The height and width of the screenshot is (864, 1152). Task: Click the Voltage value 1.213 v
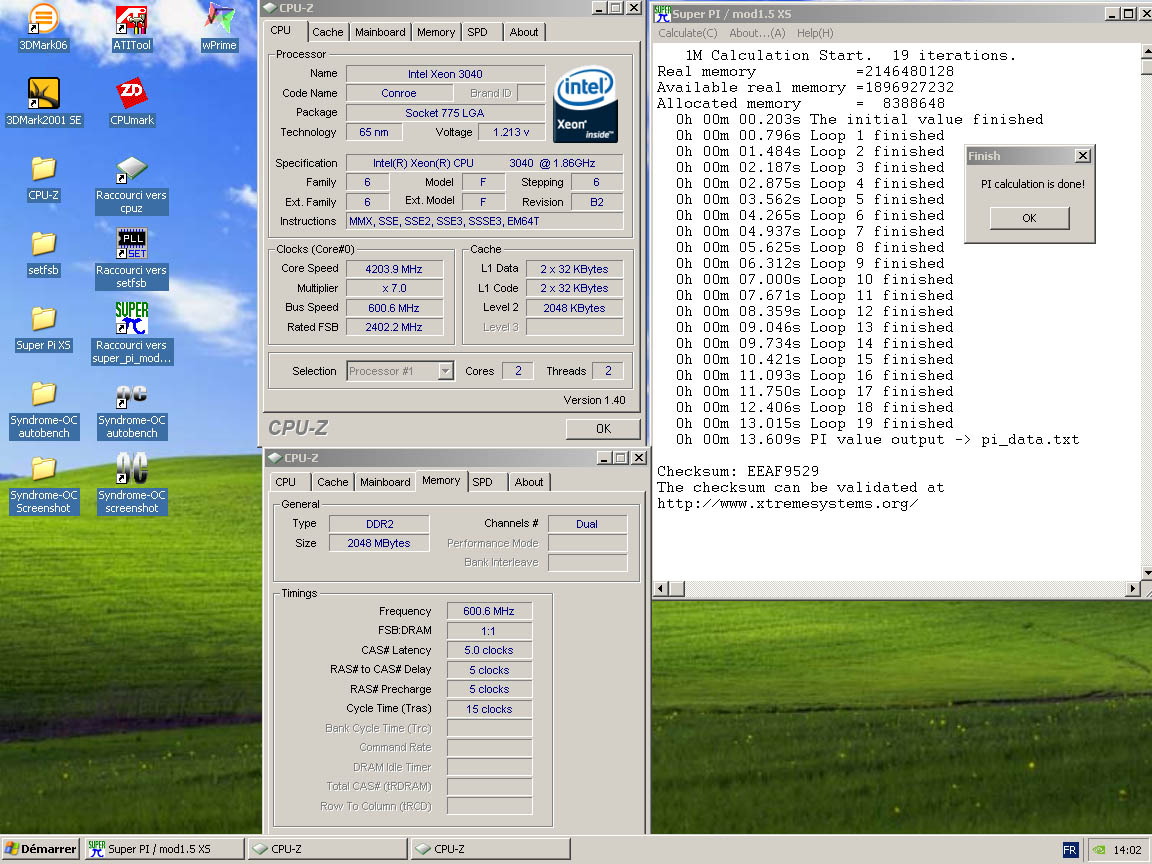[x=511, y=132]
